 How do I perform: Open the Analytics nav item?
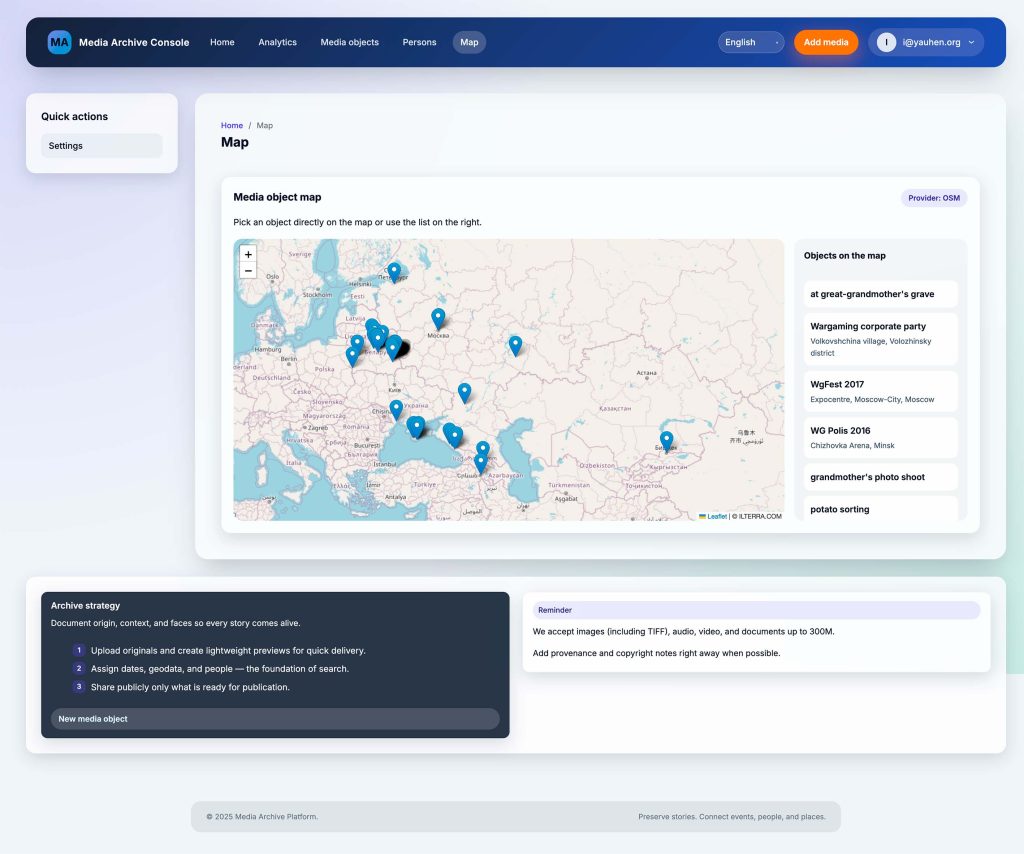(277, 42)
